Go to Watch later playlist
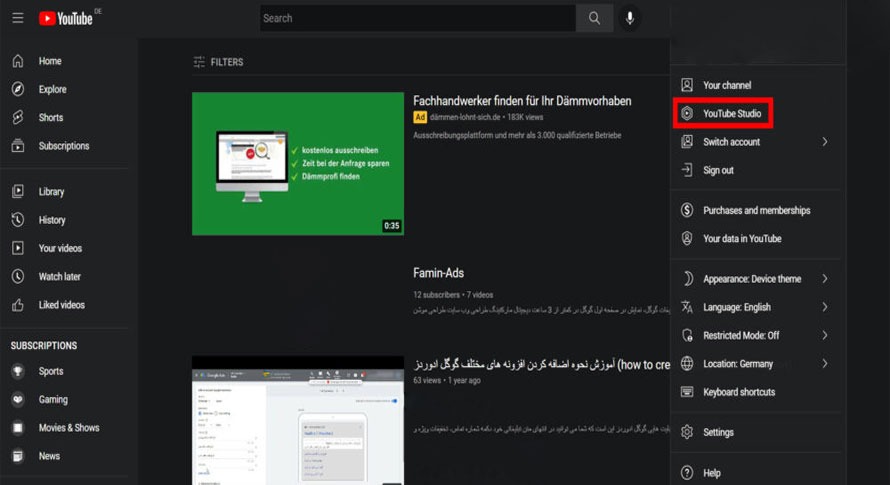Viewport: 890px width, 485px height. click(59, 276)
